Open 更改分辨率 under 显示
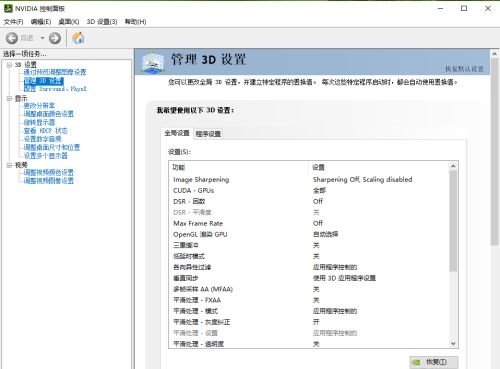 tap(39, 106)
